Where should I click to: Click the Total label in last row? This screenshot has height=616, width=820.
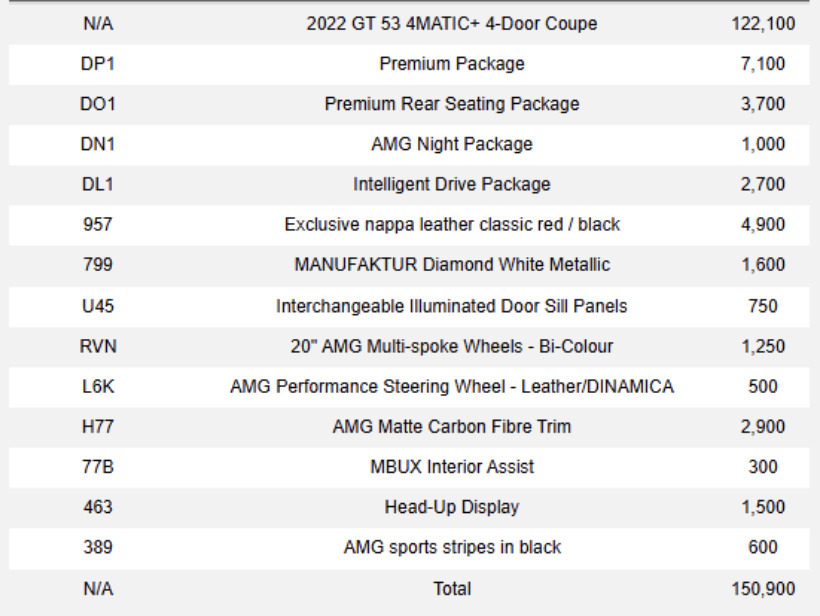451,589
